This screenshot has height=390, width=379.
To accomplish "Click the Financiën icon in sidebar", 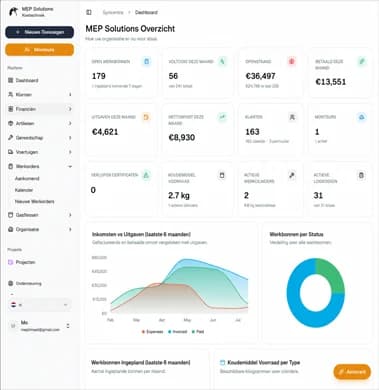I will point(10,109).
